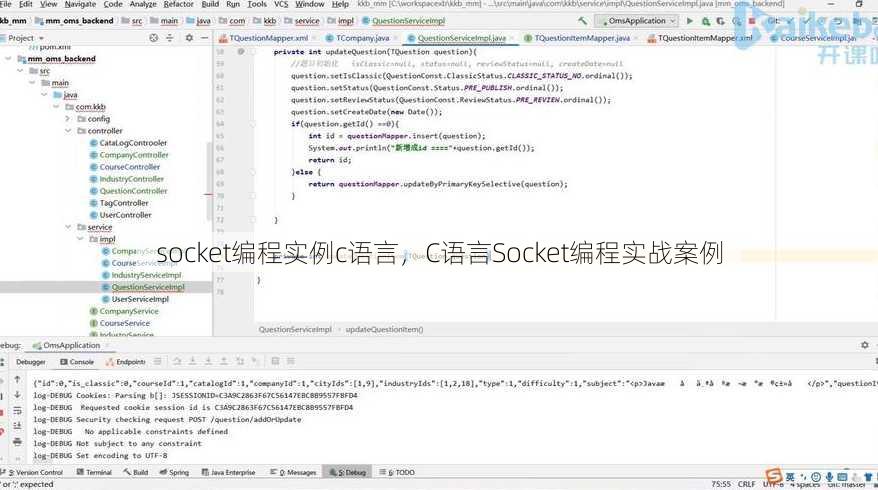Click updateQuestionItem() editor breadcrumb
The height and width of the screenshot is (490, 878).
[x=384, y=329]
